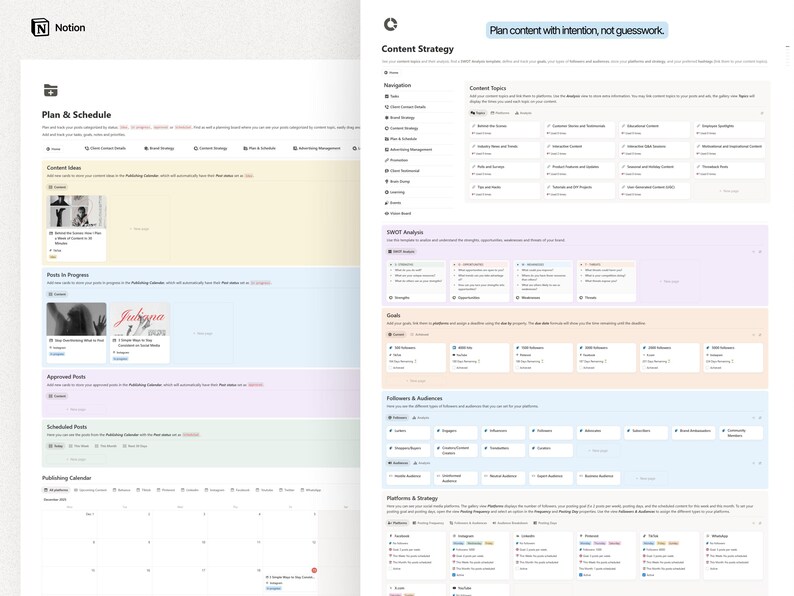Click the Plan & Schedule folder page icon
794x596 pixels.
51,90
